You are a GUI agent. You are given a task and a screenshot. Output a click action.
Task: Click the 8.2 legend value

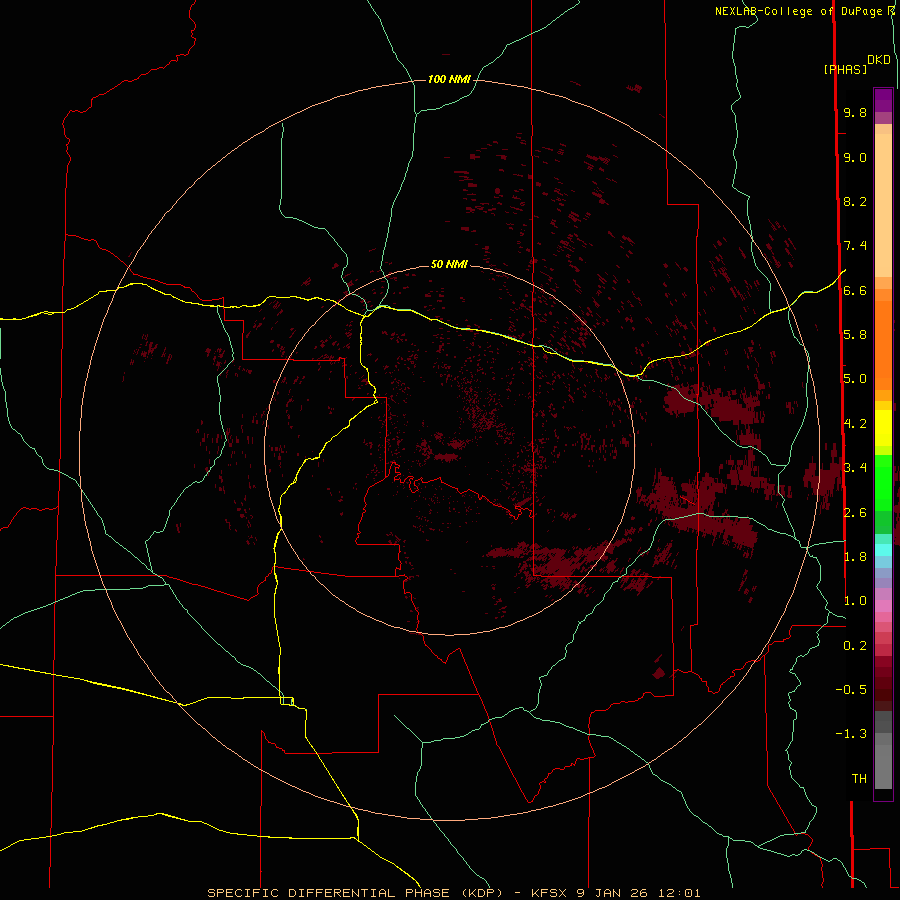click(x=855, y=201)
